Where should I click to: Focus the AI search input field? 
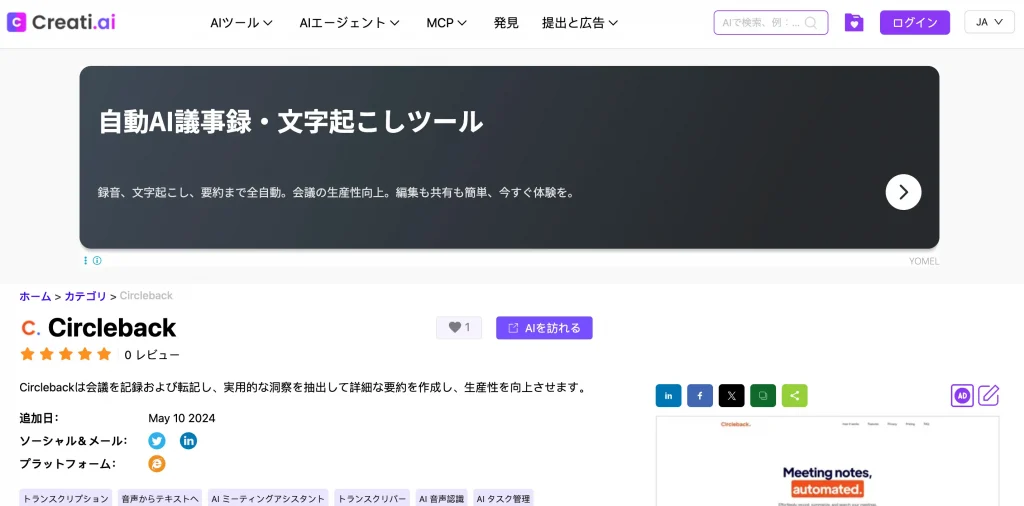pyautogui.click(x=771, y=23)
